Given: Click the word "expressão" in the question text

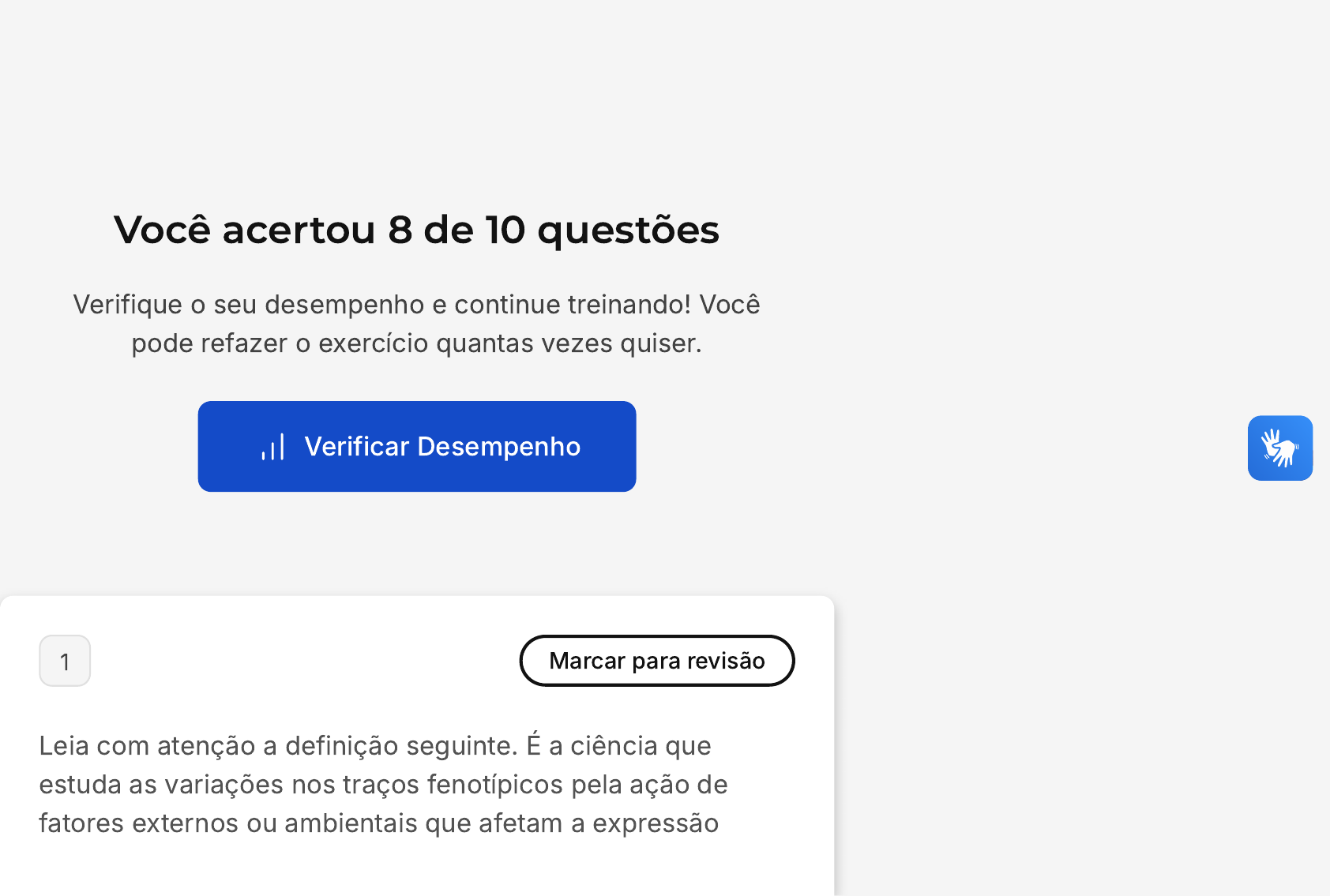Looking at the screenshot, I should click(656, 823).
